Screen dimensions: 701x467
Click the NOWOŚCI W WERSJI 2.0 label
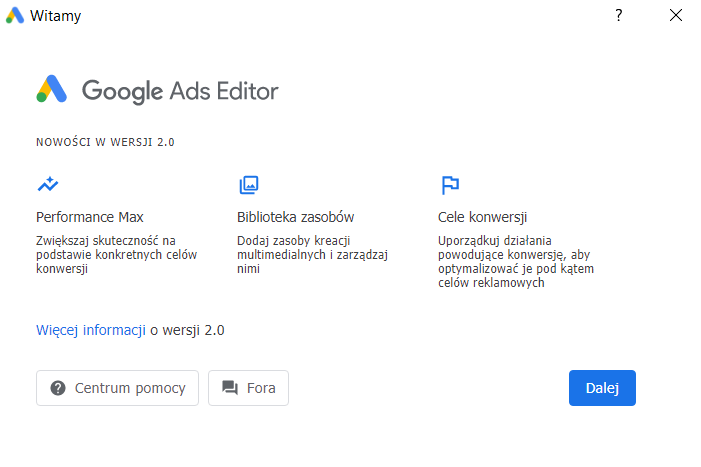pos(105,142)
